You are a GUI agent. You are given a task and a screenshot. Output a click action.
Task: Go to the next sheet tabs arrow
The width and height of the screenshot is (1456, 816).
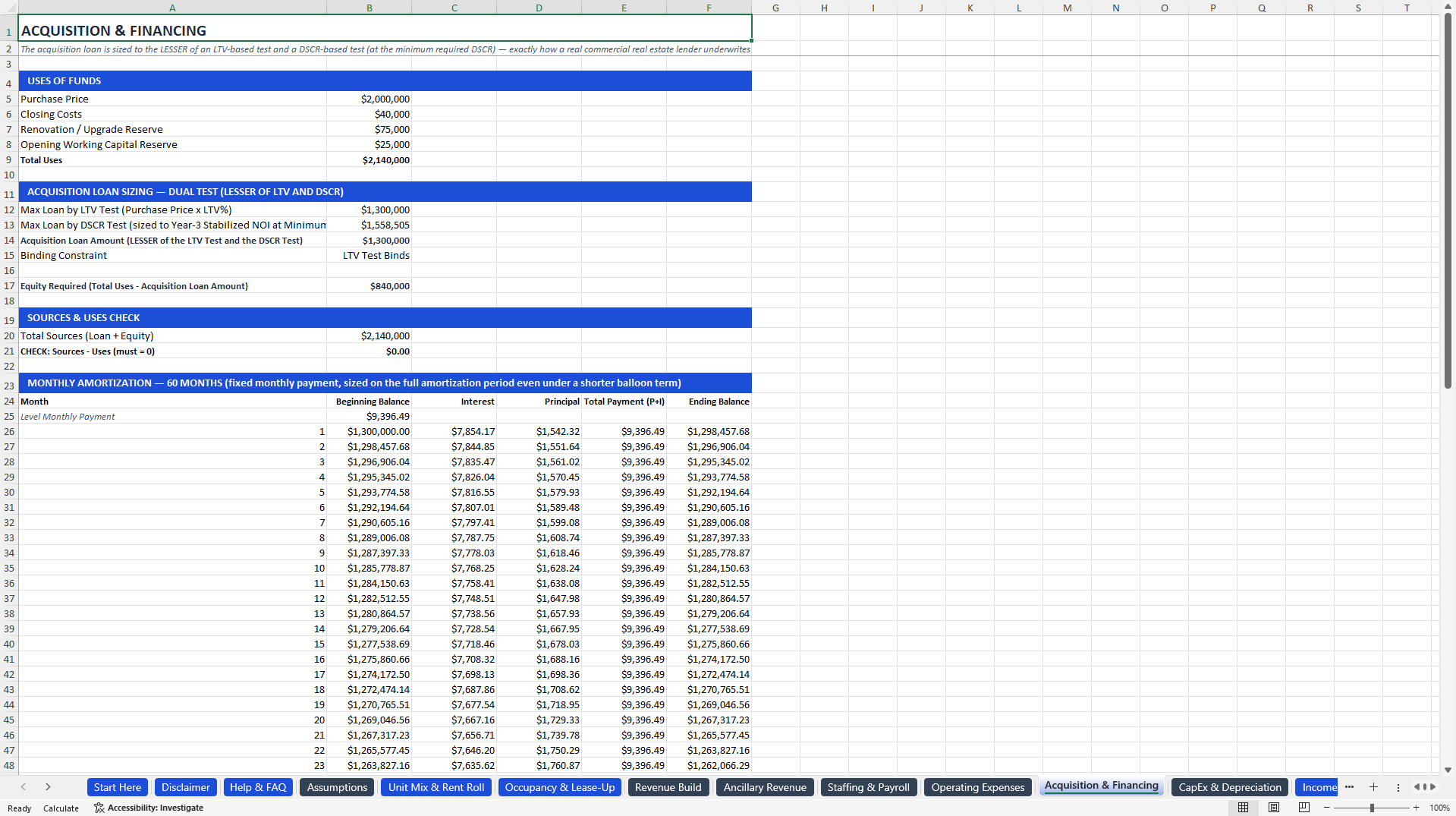pyautogui.click(x=48, y=787)
